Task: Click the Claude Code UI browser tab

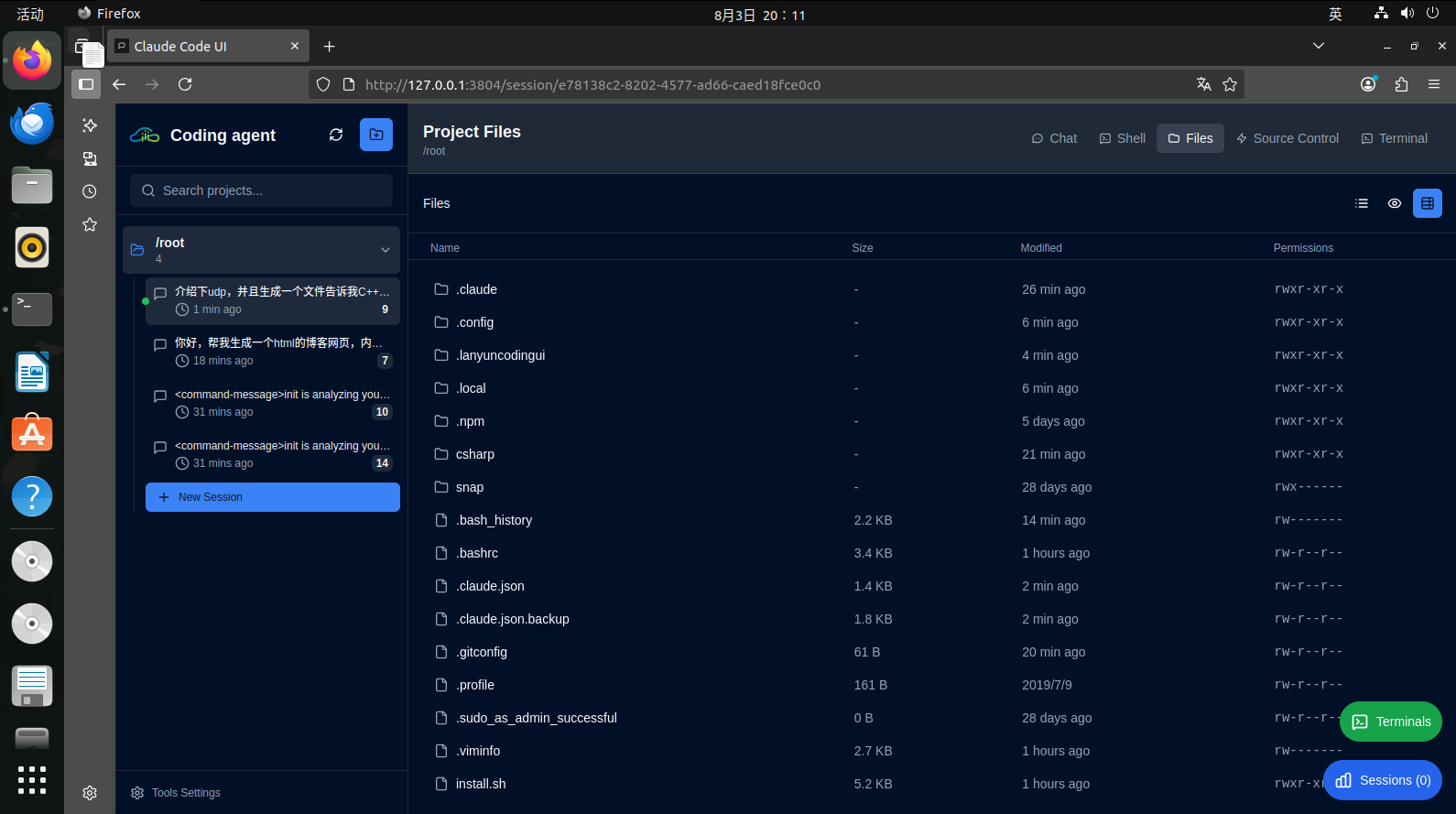Action: [209, 46]
